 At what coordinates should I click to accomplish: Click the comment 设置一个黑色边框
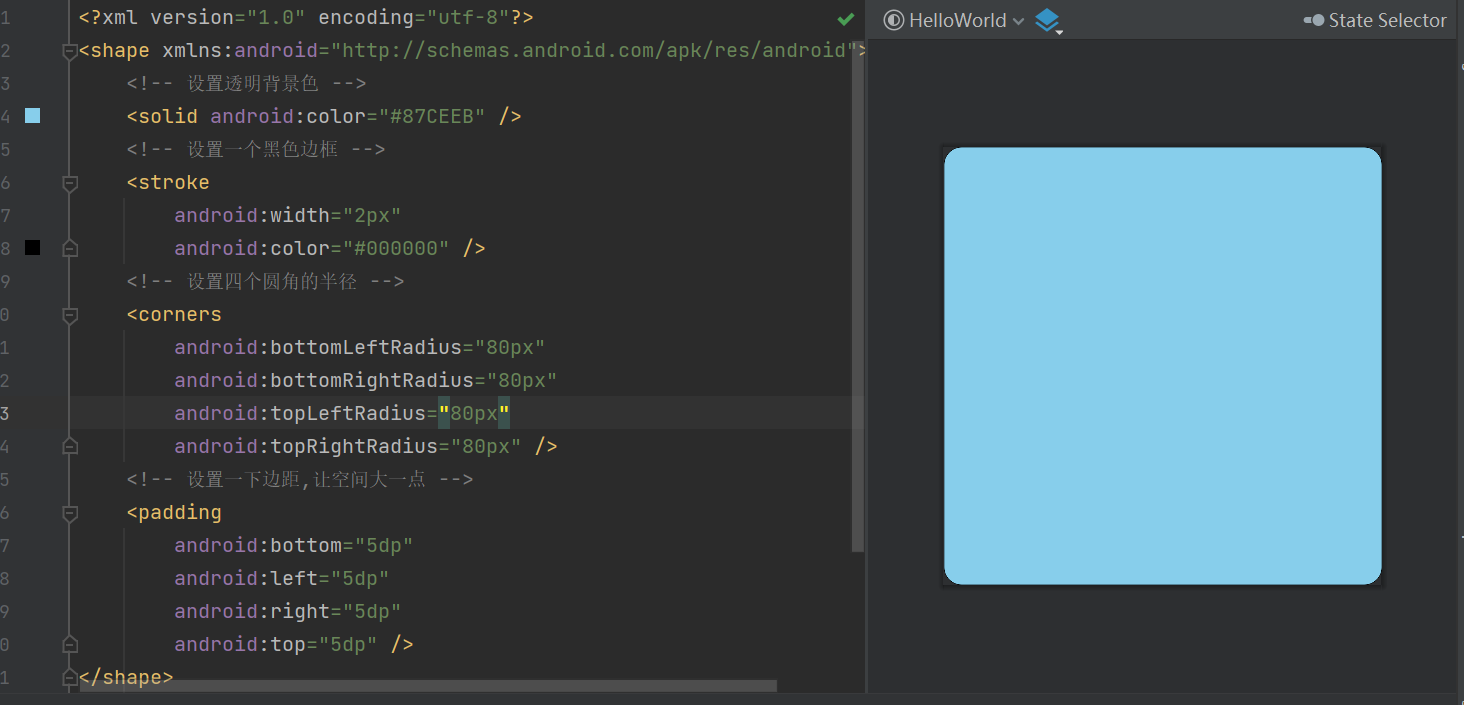[256, 149]
